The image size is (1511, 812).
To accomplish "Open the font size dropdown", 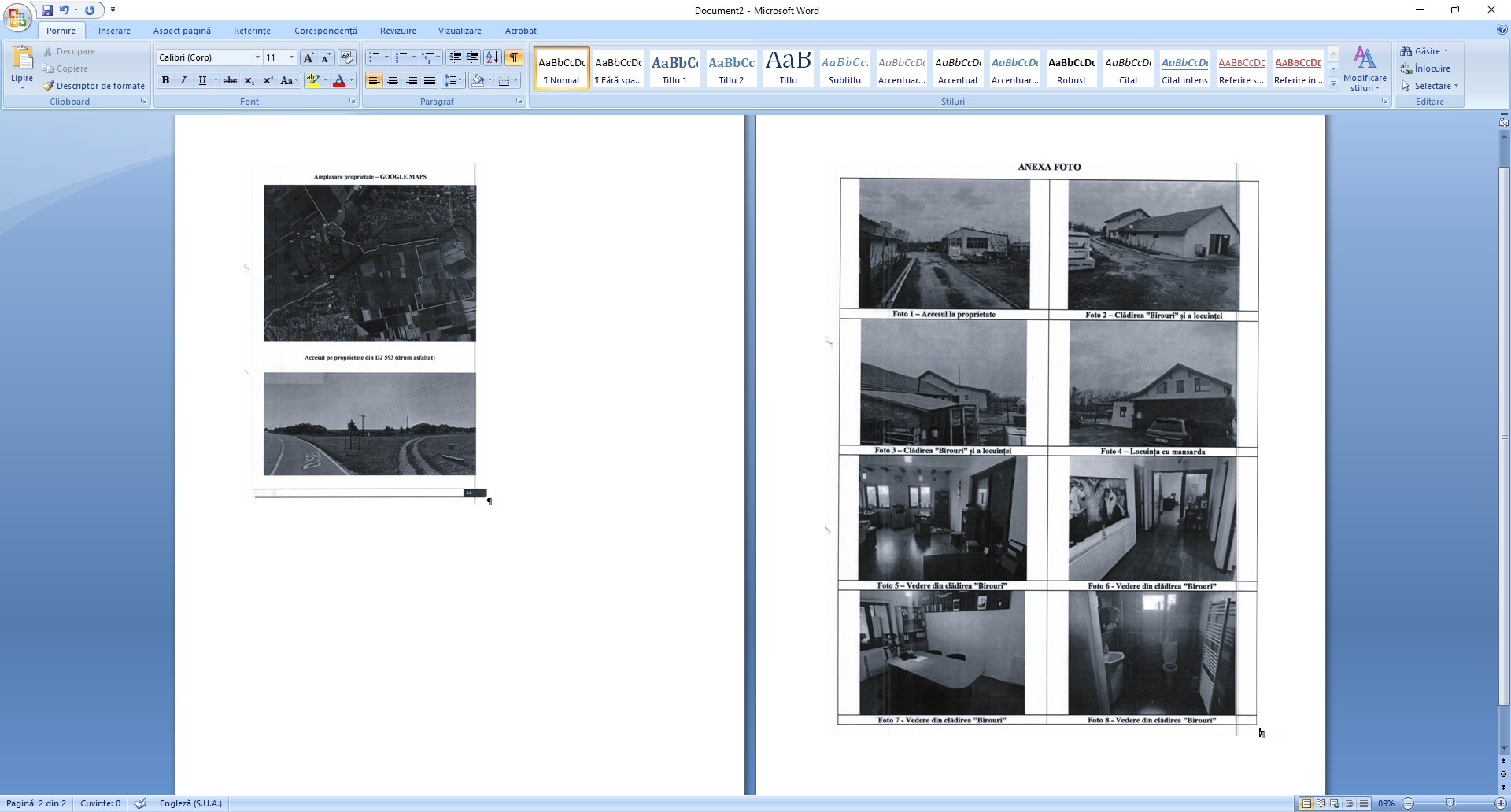I will click(x=291, y=57).
